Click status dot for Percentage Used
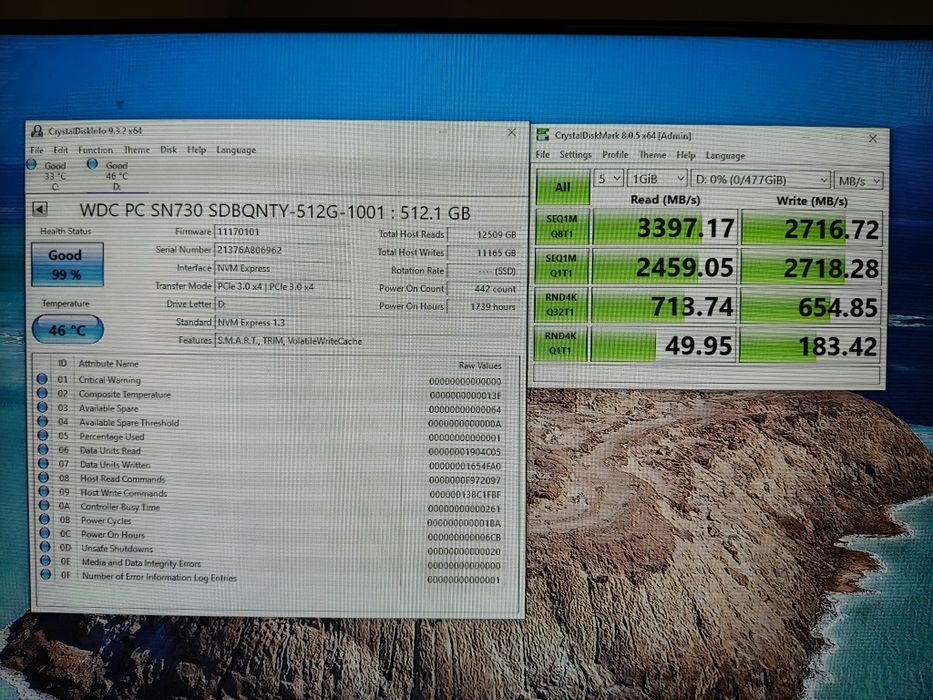 point(43,435)
